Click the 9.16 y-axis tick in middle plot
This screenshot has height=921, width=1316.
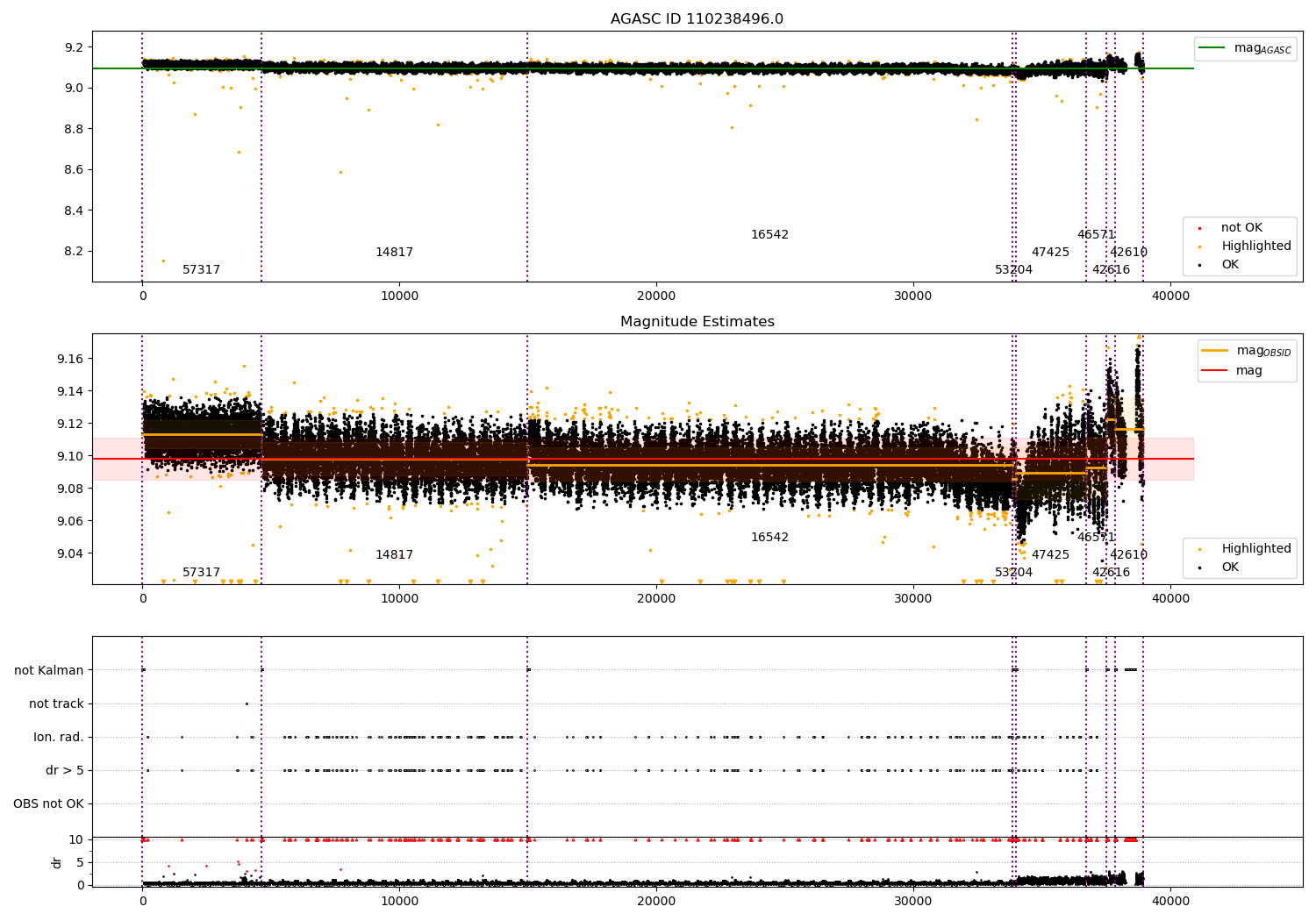click(70, 359)
